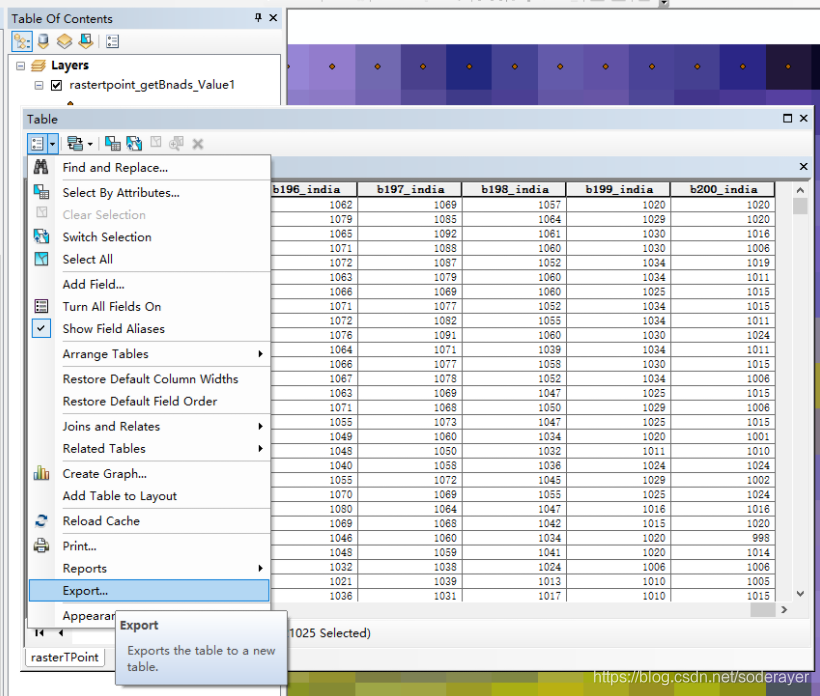Maximize the Table window

click(x=787, y=118)
